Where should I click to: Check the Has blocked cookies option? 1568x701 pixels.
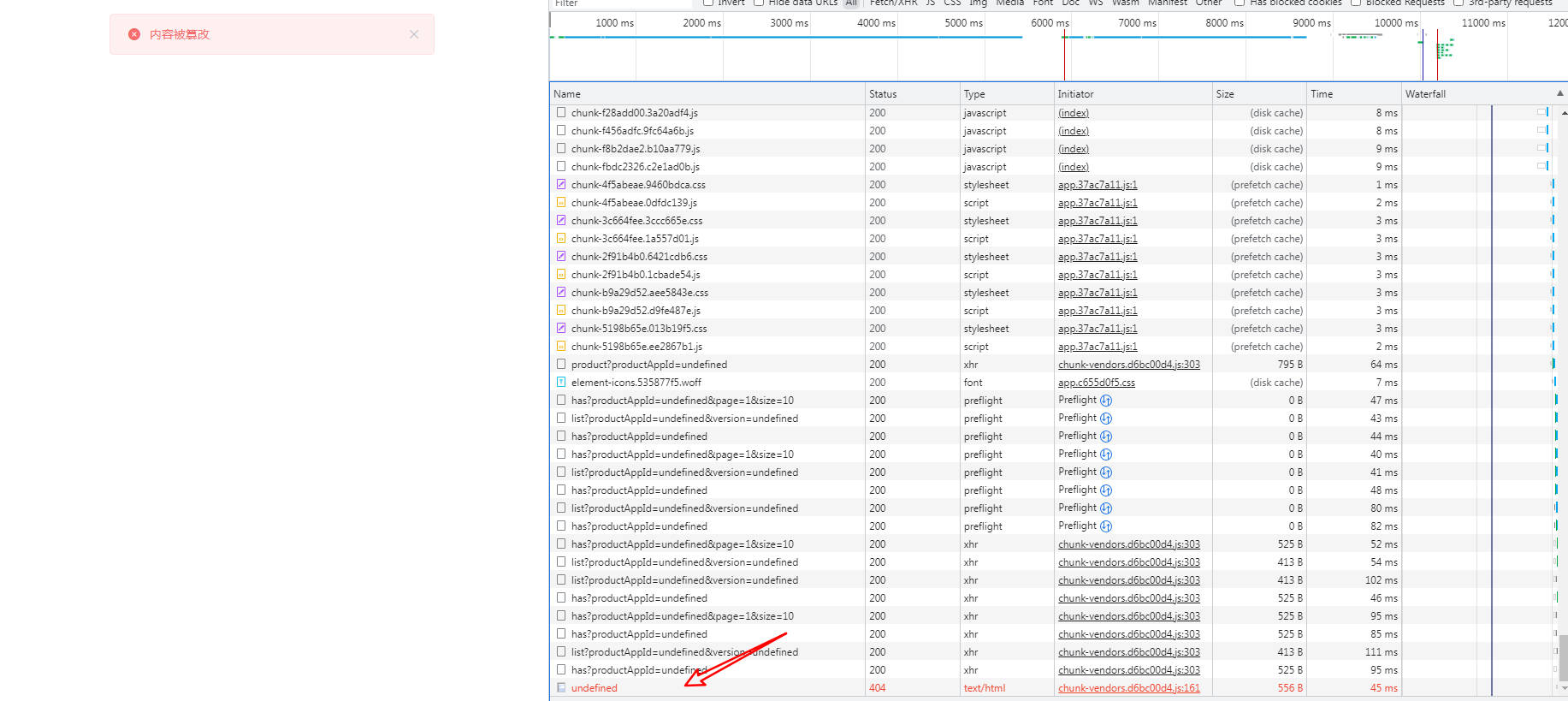(x=1240, y=3)
